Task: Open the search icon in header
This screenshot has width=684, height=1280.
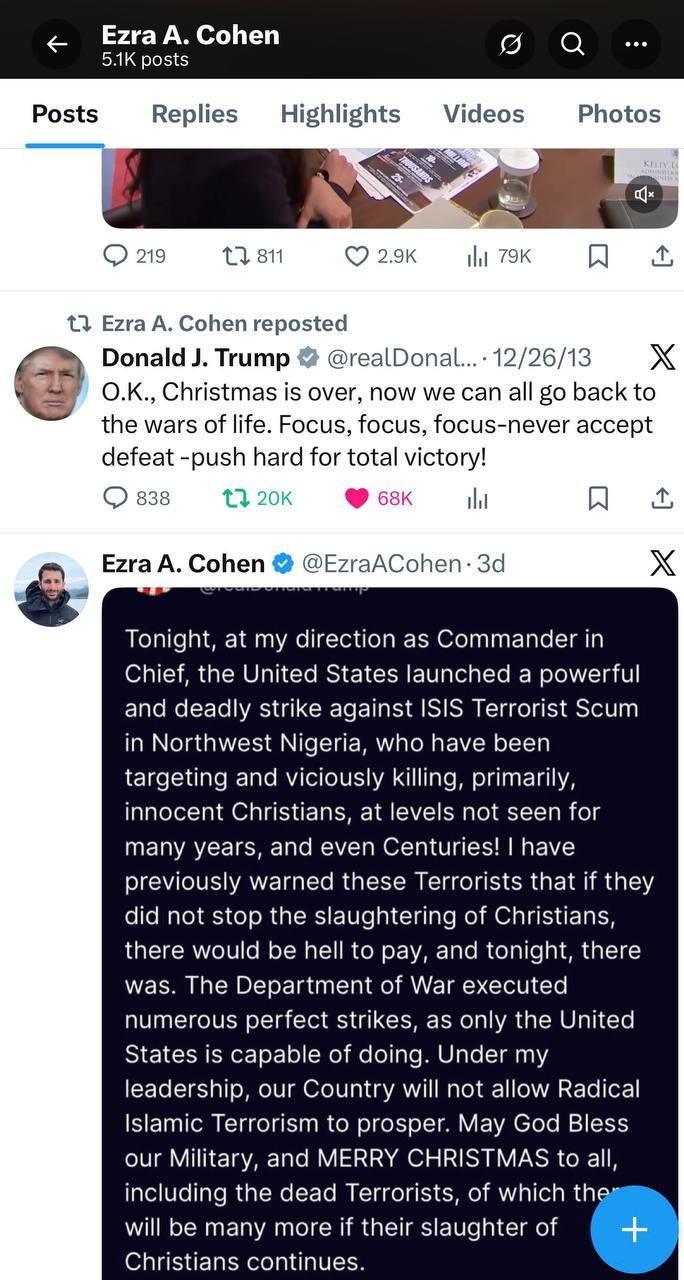Action: point(572,44)
